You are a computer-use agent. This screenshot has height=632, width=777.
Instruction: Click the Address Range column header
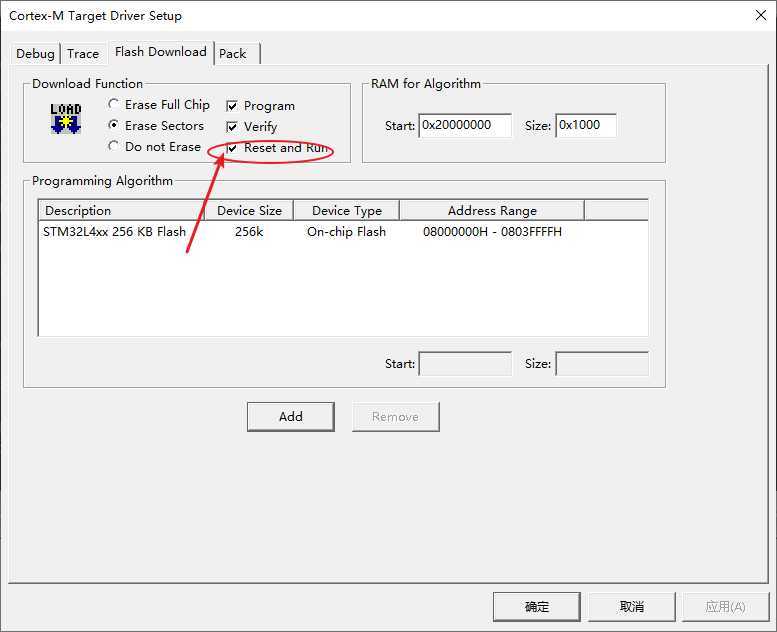point(492,211)
